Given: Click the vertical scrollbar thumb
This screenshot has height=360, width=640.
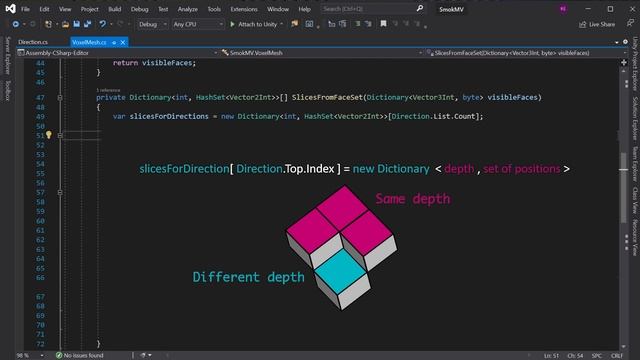Looking at the screenshot, I should [623, 188].
